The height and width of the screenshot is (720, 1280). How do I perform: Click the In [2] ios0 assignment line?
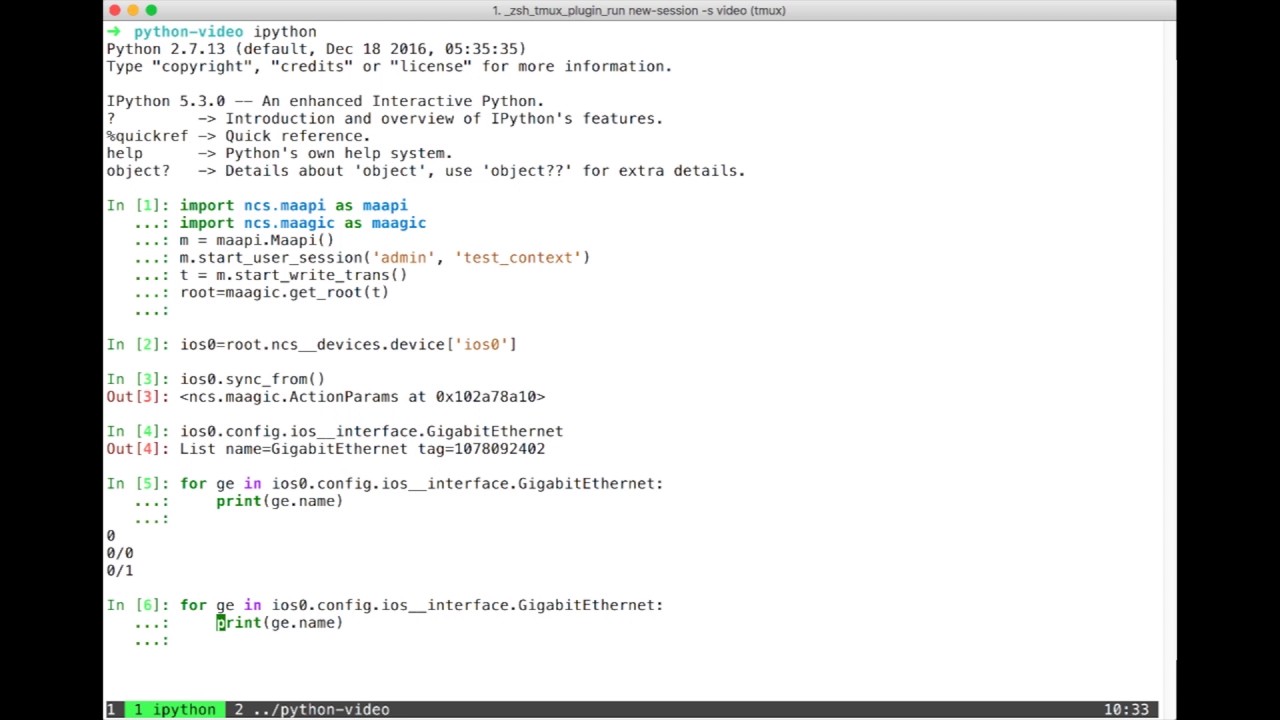348,344
